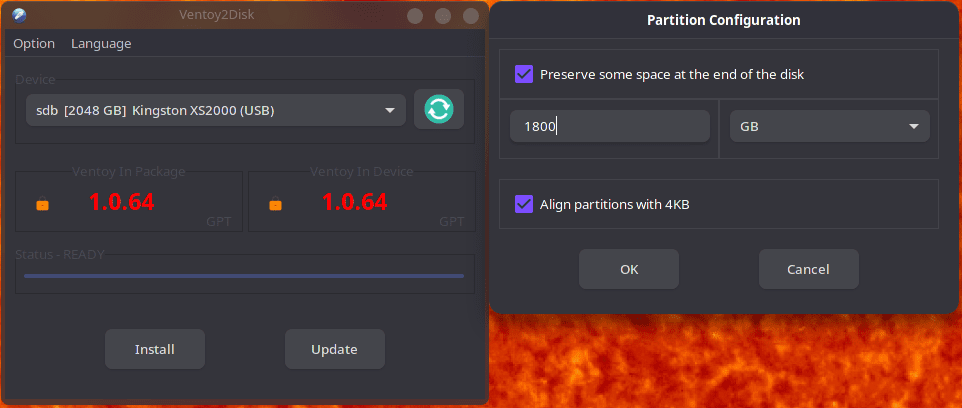
Task: Click the lock icon under Ventoy In Device
Action: coord(275,203)
